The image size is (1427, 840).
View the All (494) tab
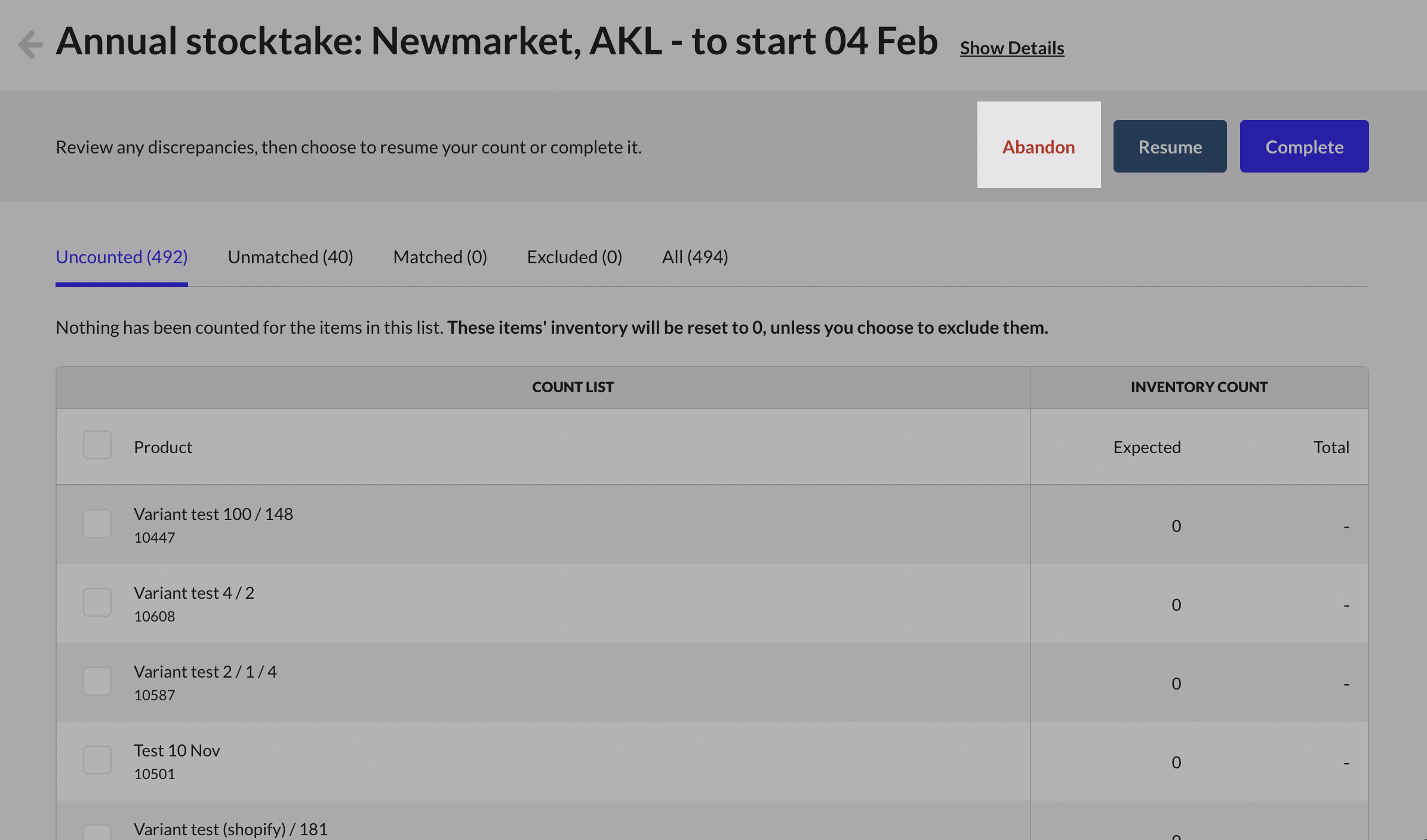695,257
